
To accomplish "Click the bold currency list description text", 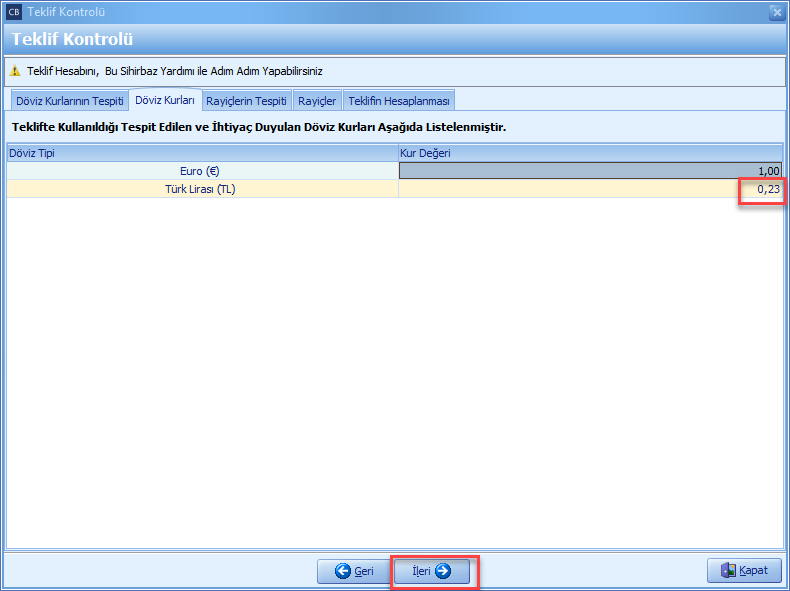I will coord(258,128).
